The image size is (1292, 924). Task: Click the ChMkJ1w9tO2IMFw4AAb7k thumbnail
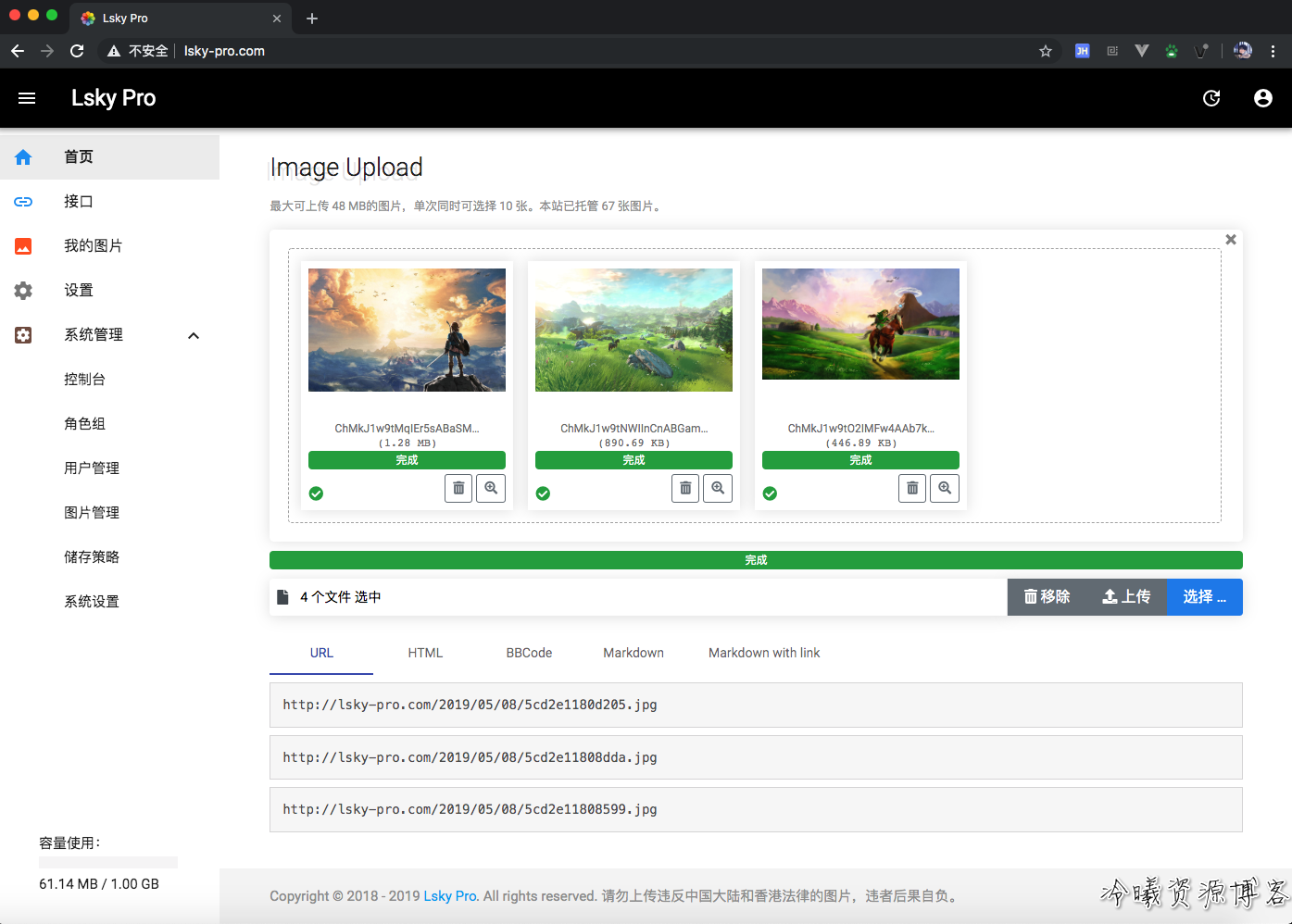point(860,324)
